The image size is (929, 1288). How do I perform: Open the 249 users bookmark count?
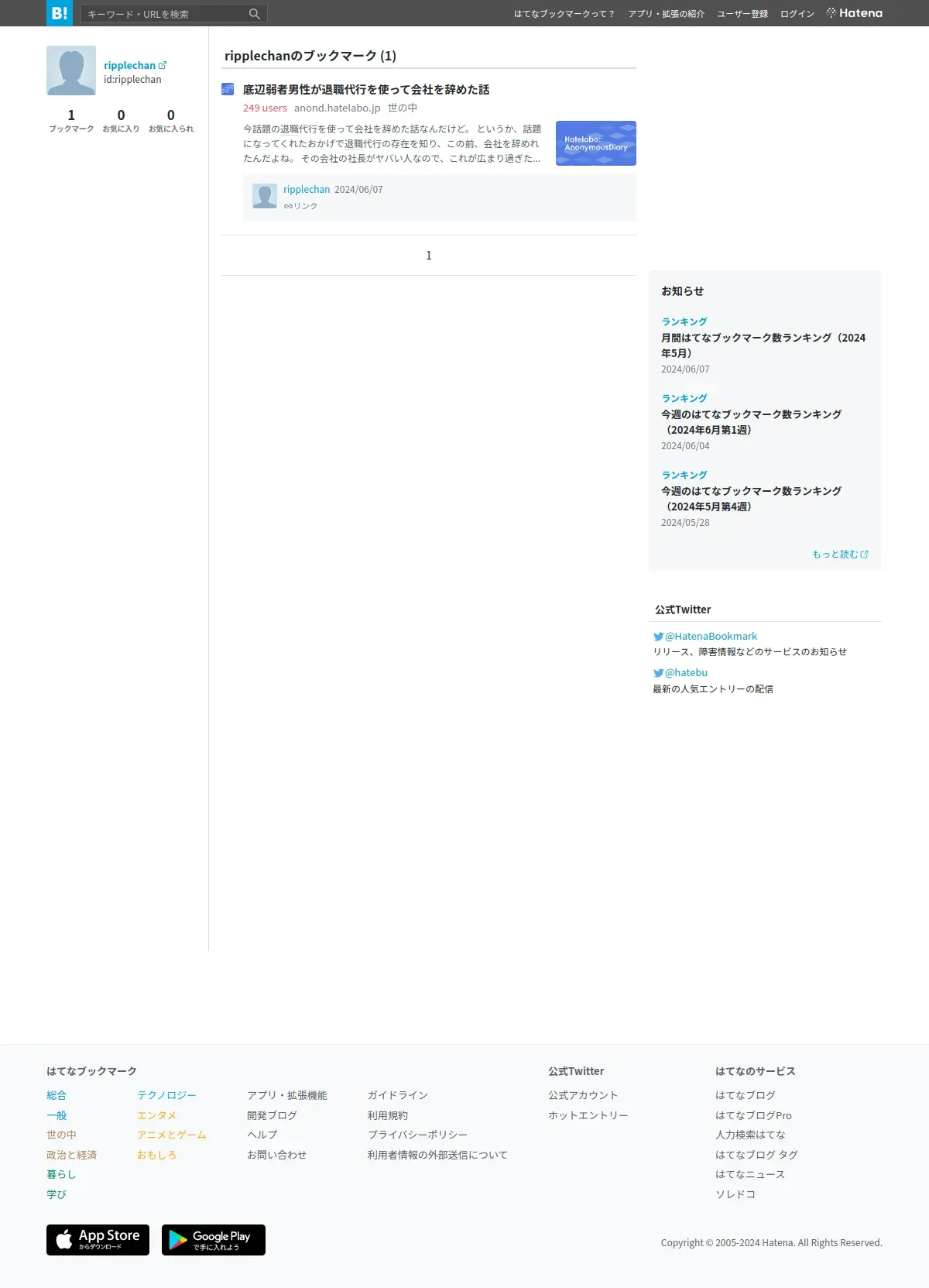pyautogui.click(x=265, y=108)
